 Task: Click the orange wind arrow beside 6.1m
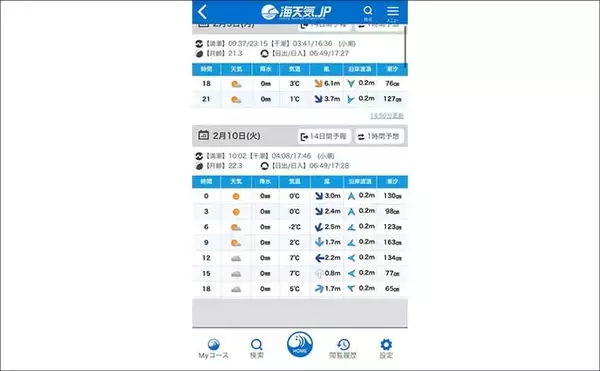click(x=318, y=83)
